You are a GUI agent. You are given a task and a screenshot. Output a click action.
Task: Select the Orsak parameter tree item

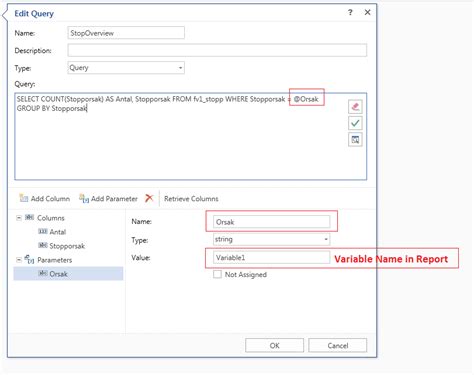click(x=68, y=274)
